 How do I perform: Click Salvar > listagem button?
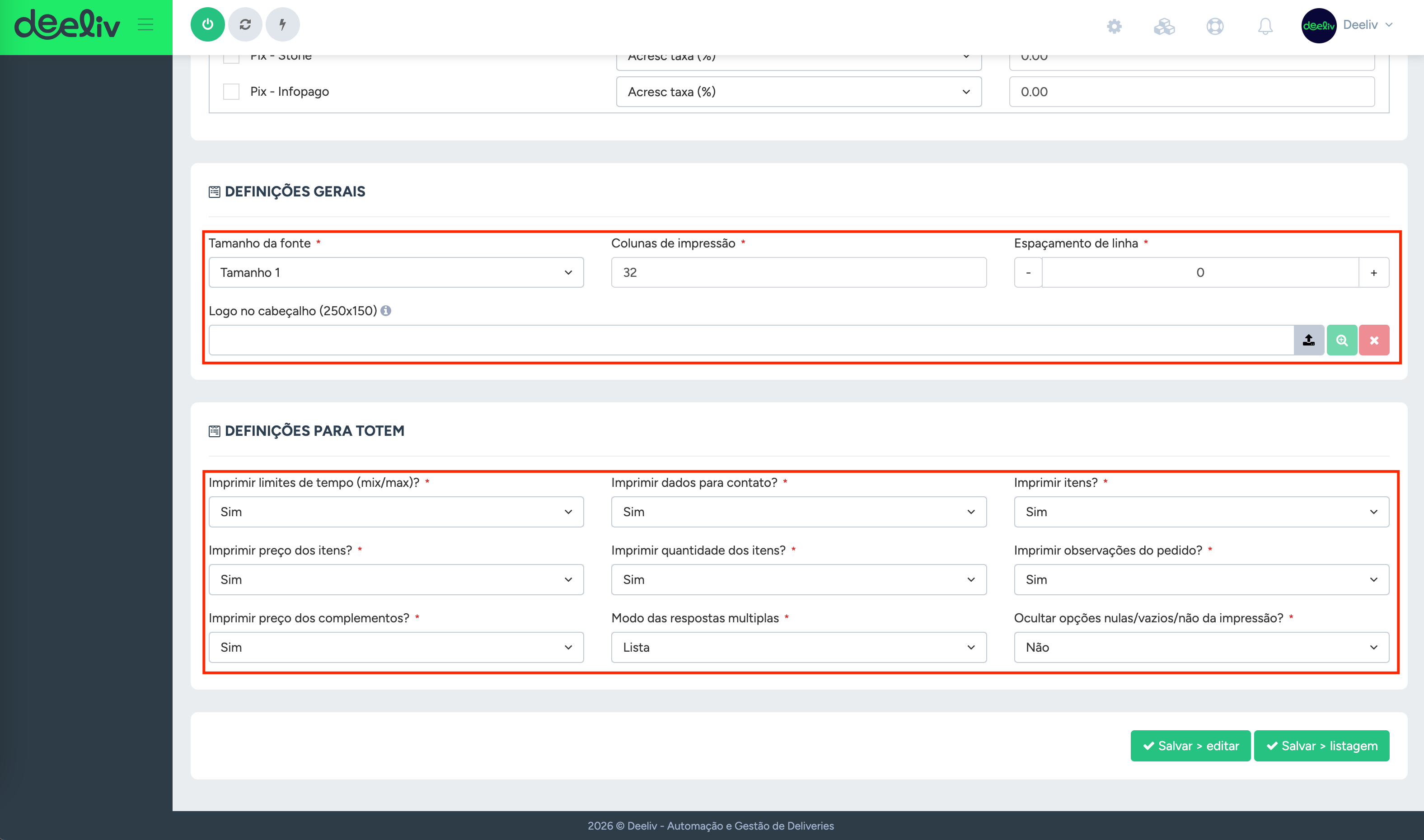(x=1321, y=746)
